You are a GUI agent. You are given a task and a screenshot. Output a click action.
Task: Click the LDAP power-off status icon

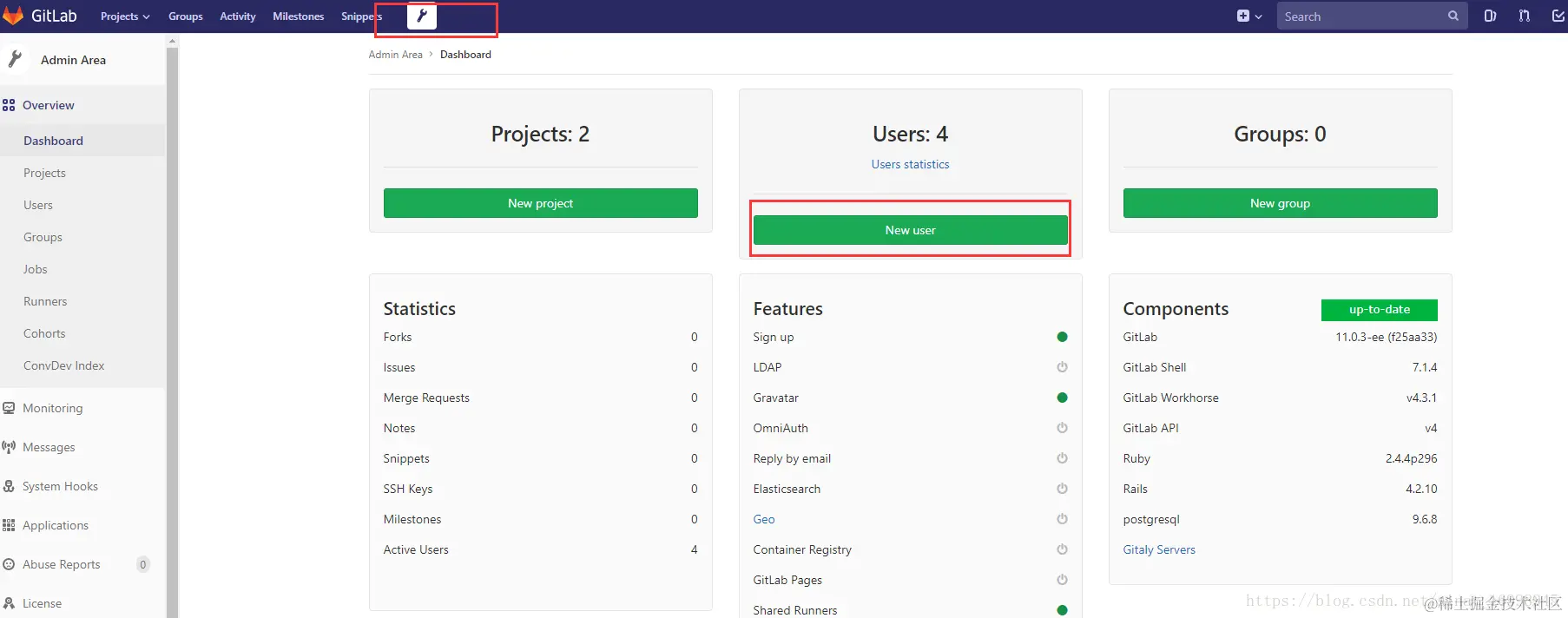pos(1062,367)
